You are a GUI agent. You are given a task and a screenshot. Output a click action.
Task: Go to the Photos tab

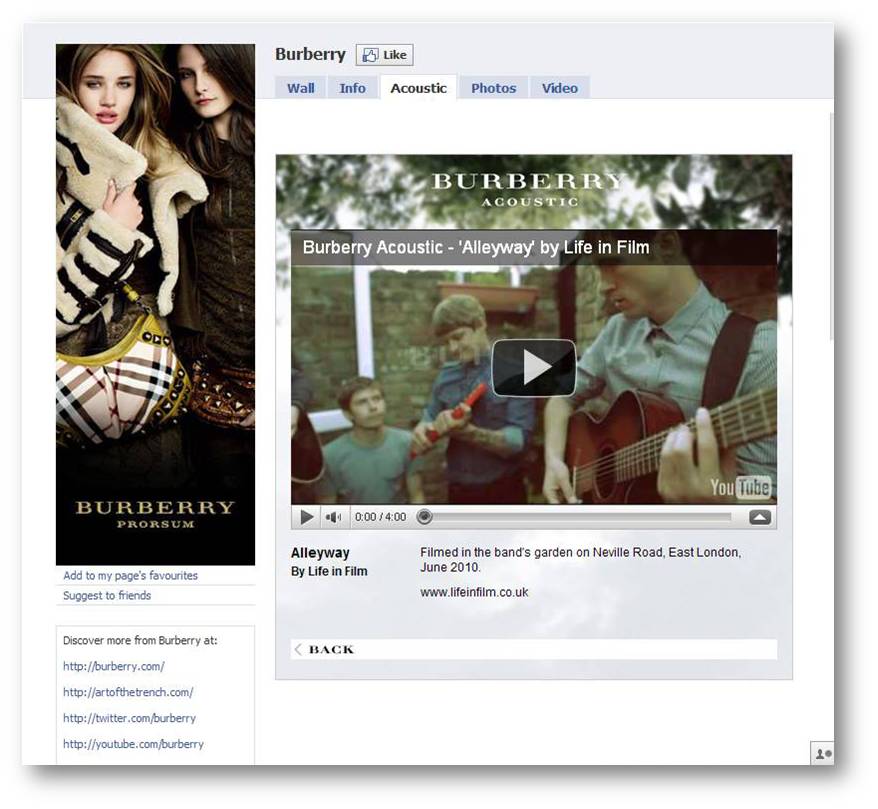point(493,88)
